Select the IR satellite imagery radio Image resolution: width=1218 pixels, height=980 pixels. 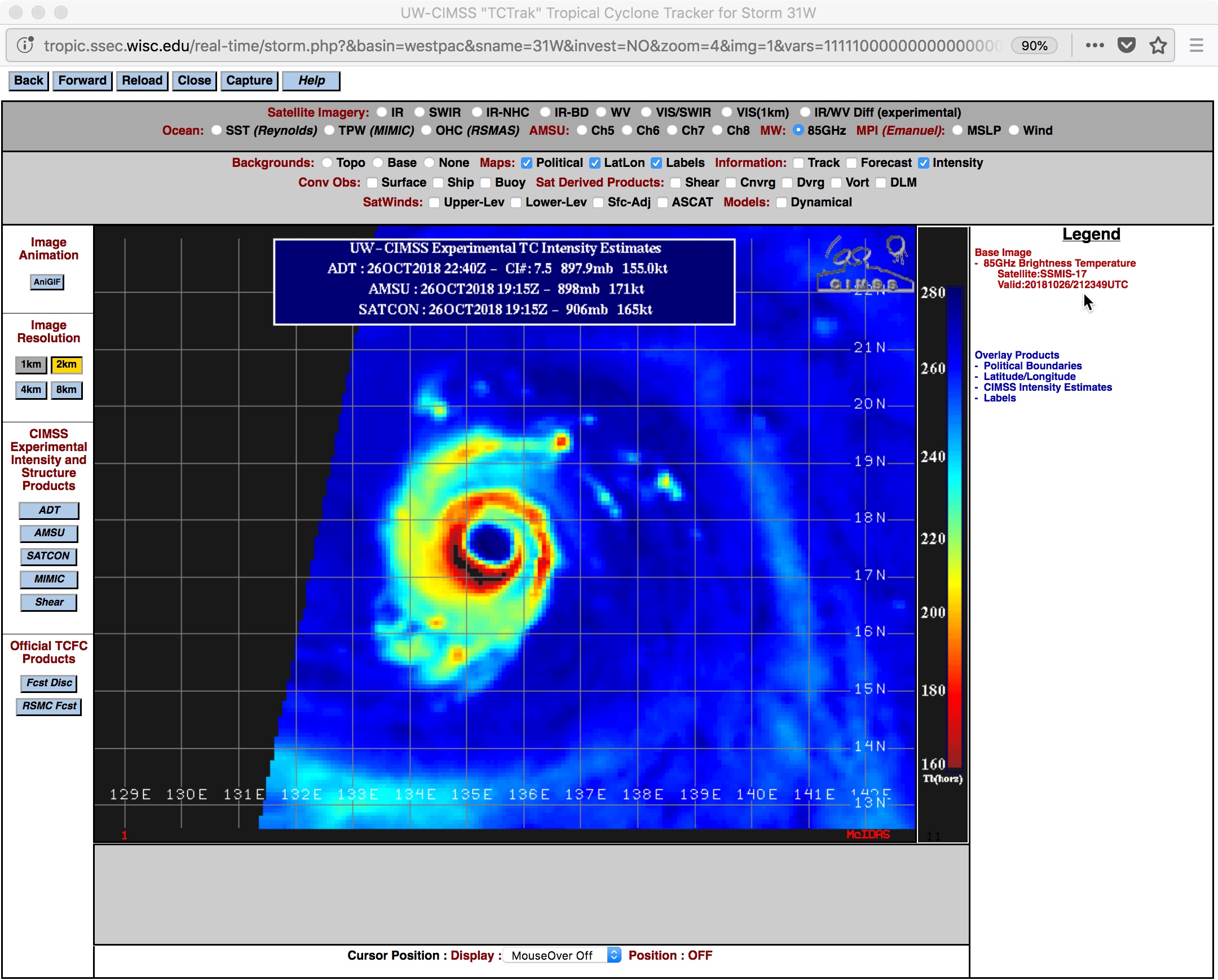(382, 112)
